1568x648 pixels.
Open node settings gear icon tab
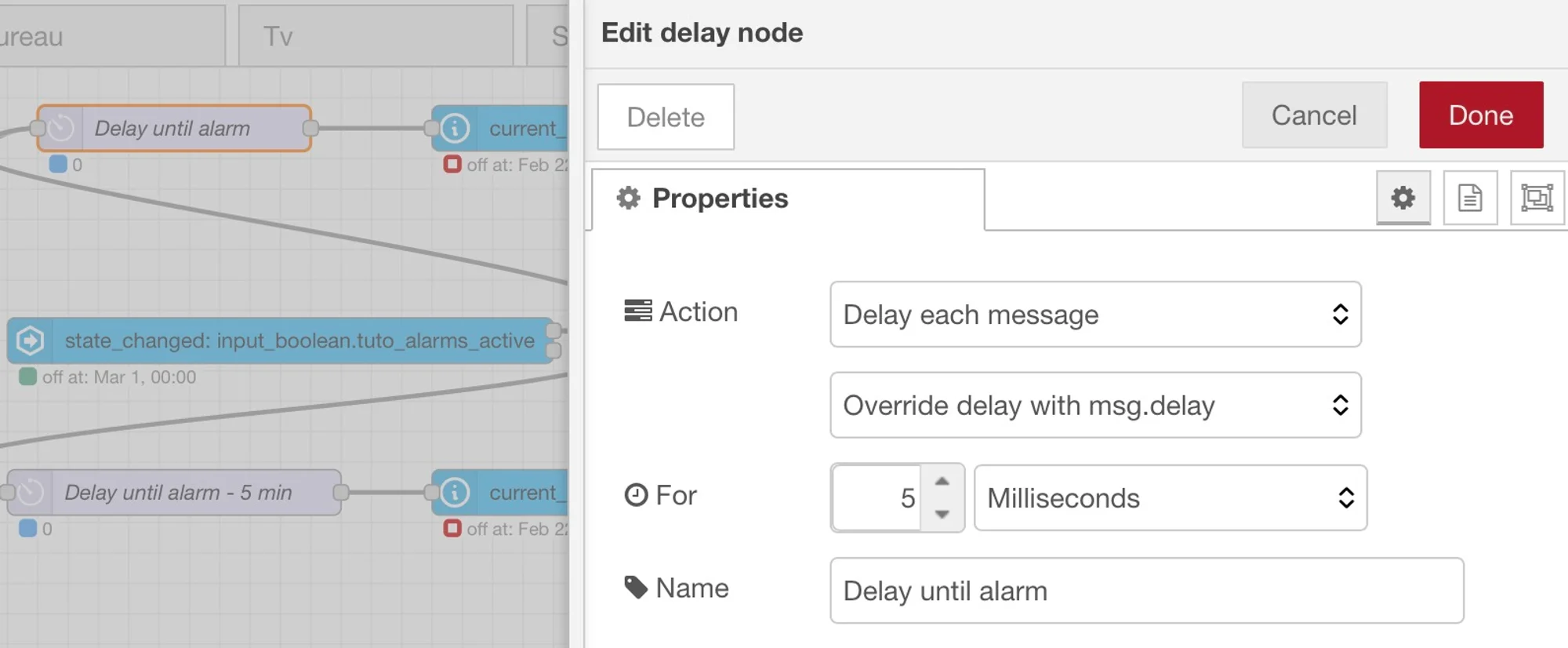[1403, 198]
